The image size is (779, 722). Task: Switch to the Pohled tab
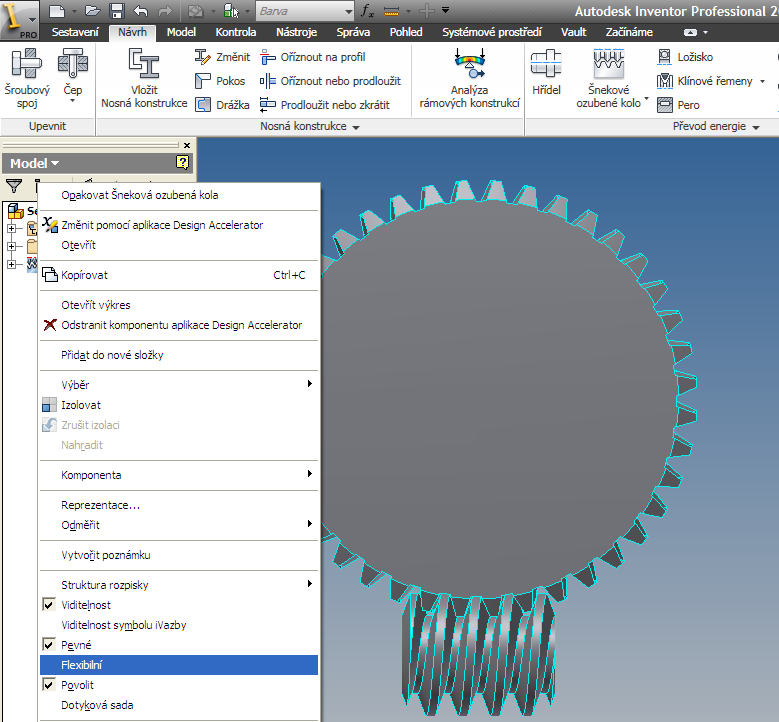pos(406,32)
